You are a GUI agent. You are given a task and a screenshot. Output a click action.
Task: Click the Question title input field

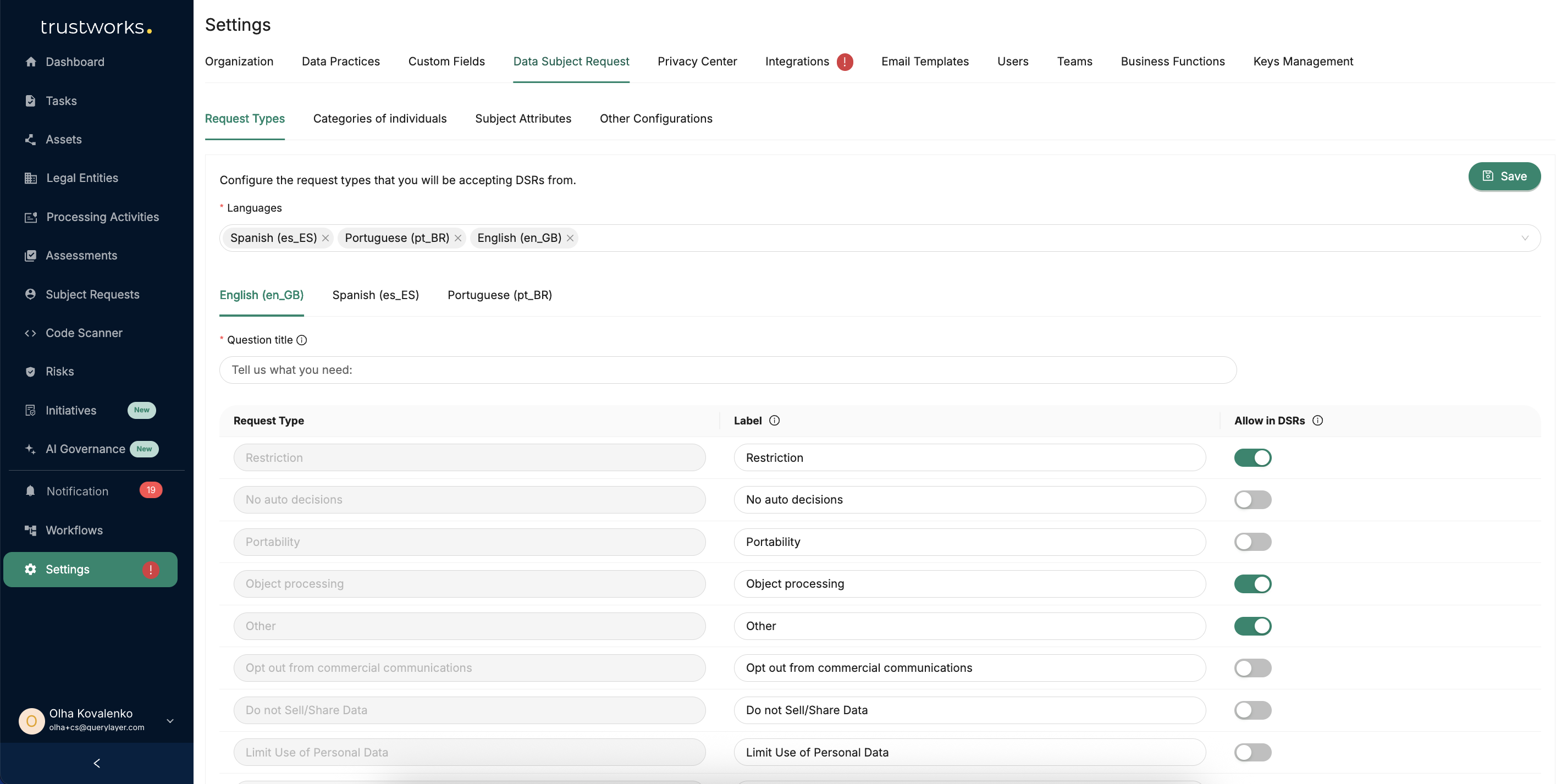(x=727, y=371)
